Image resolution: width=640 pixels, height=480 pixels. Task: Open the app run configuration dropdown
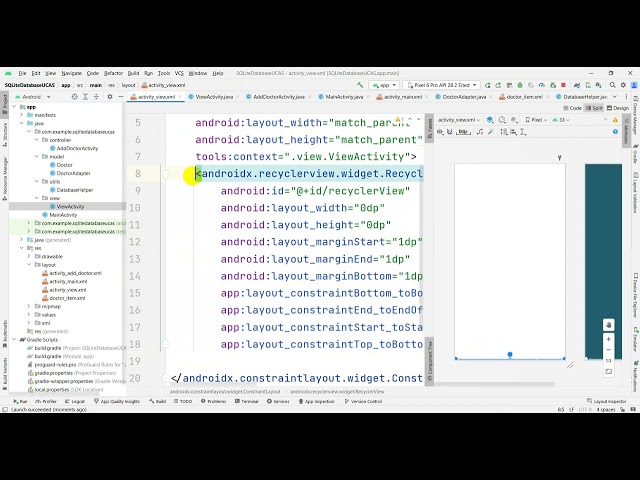point(383,85)
